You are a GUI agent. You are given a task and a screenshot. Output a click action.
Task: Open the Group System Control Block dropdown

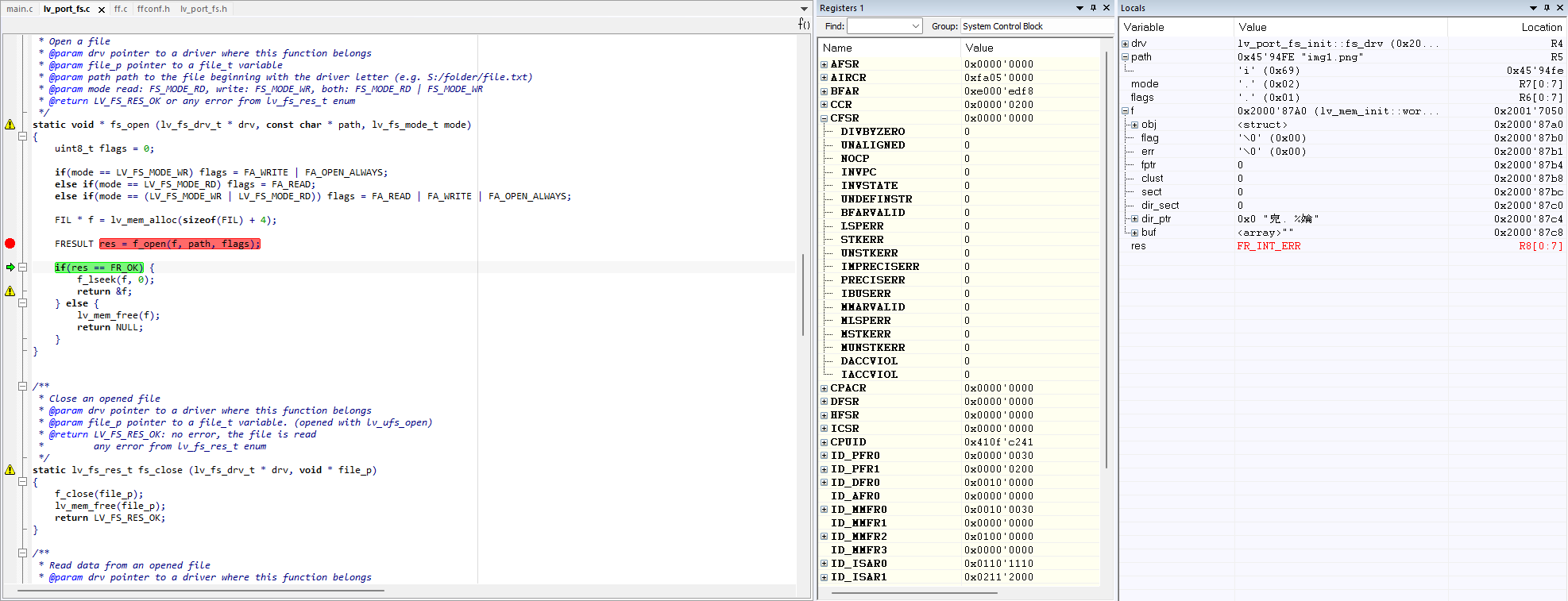(x=1037, y=26)
